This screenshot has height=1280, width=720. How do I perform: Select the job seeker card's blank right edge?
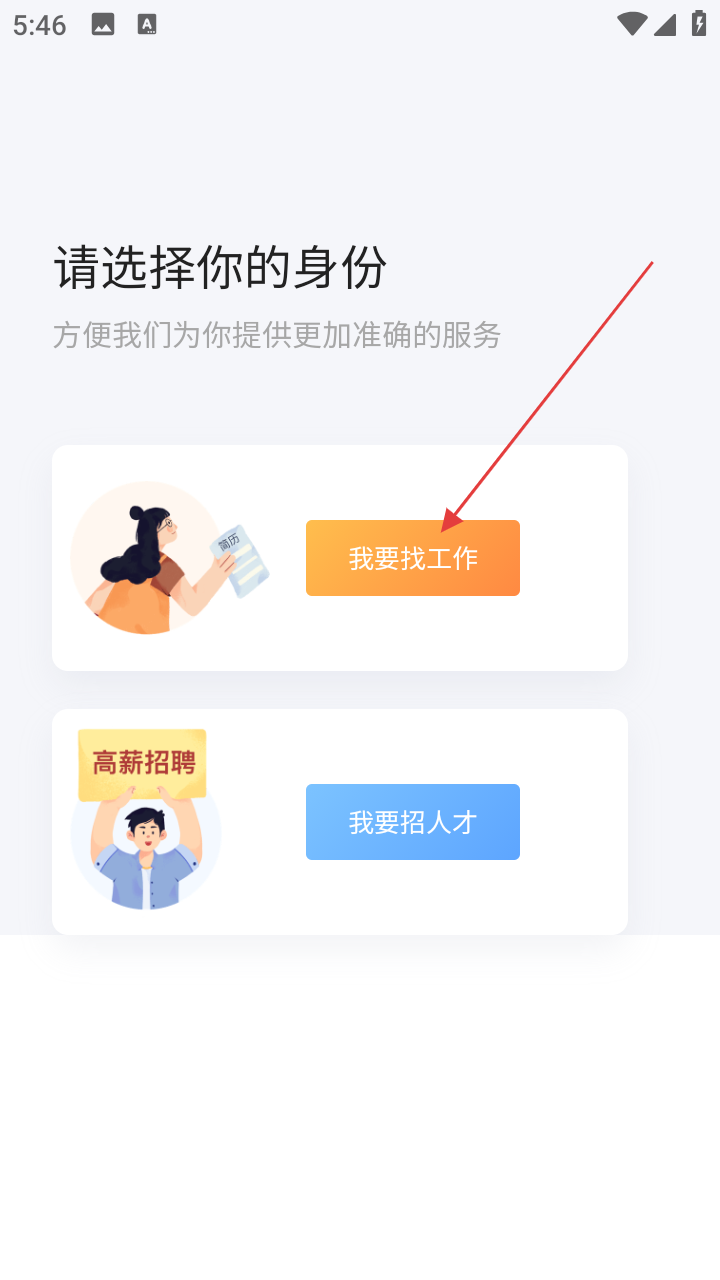click(x=575, y=558)
